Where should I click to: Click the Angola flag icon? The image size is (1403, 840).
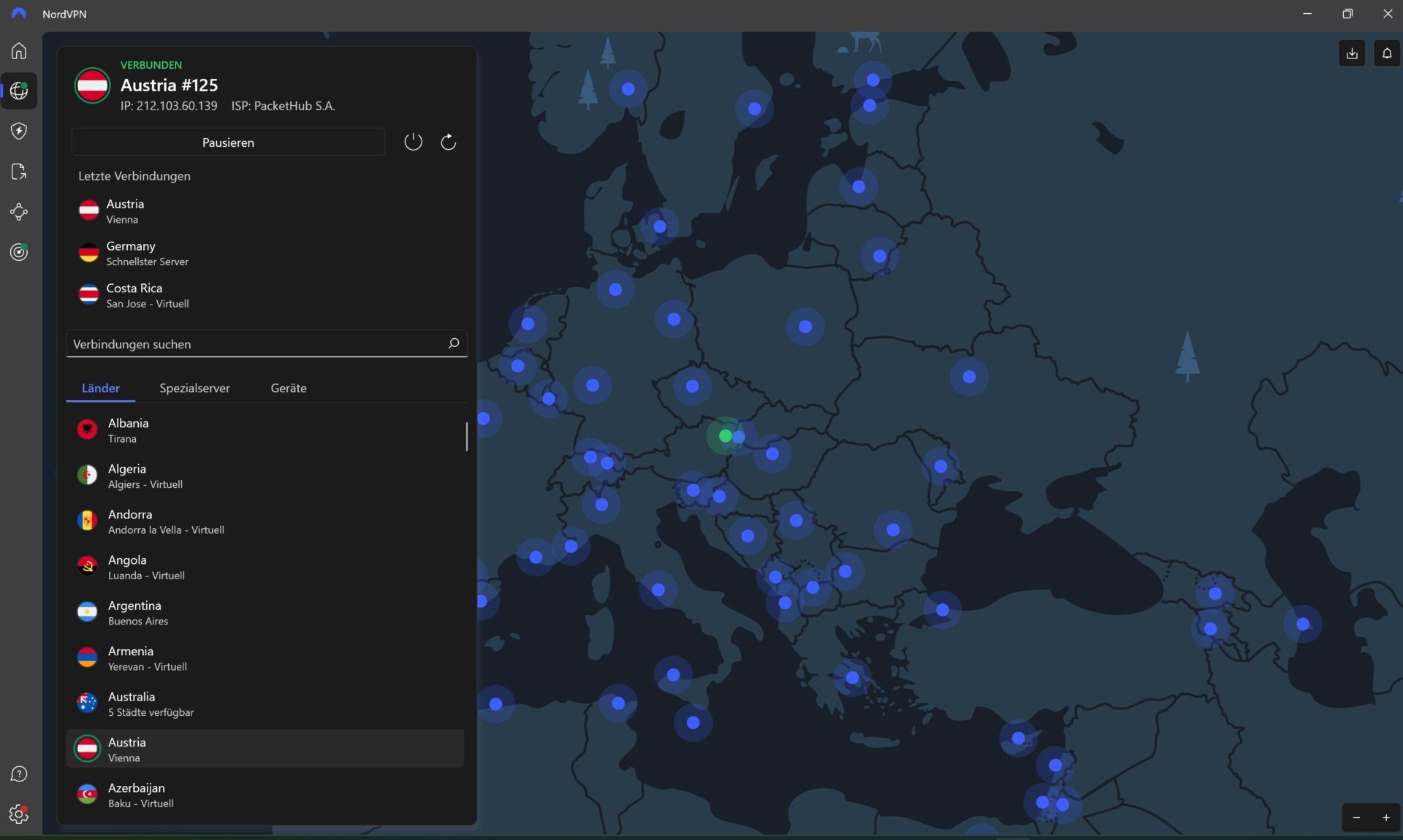pyautogui.click(x=87, y=567)
